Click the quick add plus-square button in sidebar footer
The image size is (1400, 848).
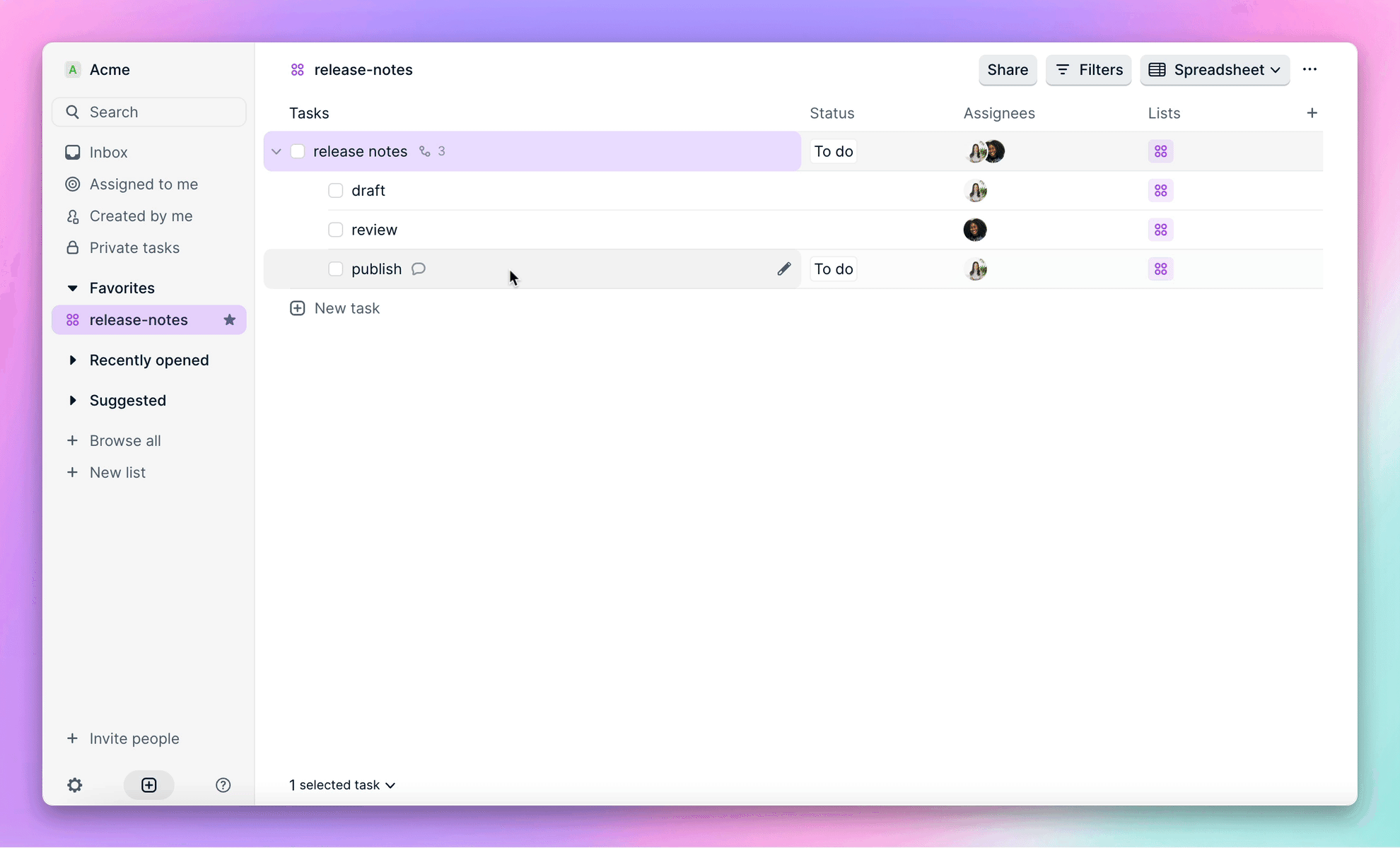pyautogui.click(x=149, y=785)
